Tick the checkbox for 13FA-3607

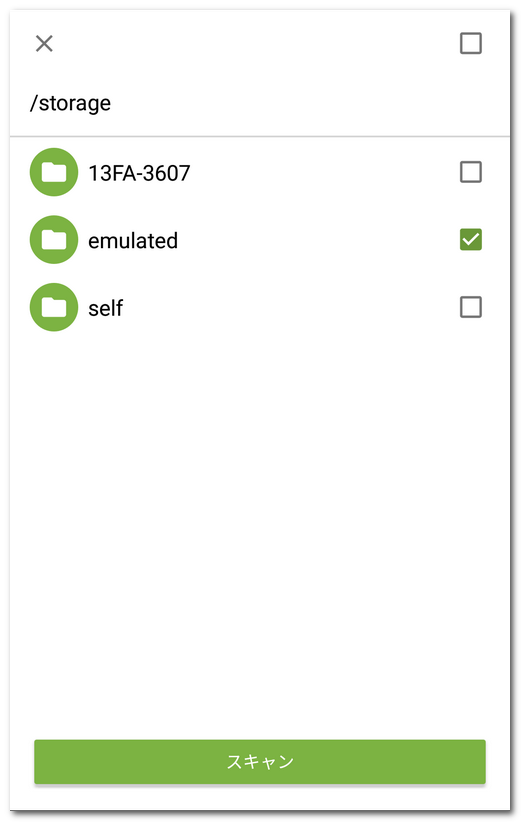tap(471, 172)
